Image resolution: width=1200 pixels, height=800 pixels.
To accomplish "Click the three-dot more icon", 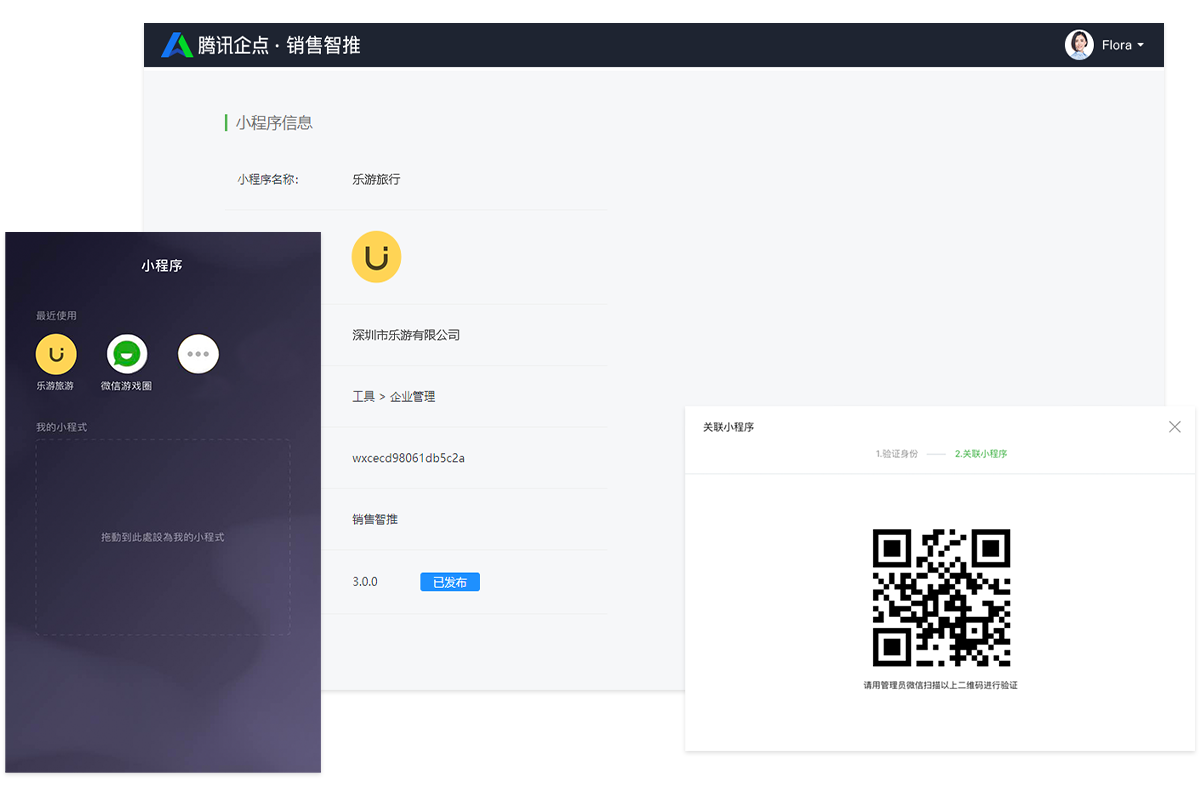I will 198,354.
